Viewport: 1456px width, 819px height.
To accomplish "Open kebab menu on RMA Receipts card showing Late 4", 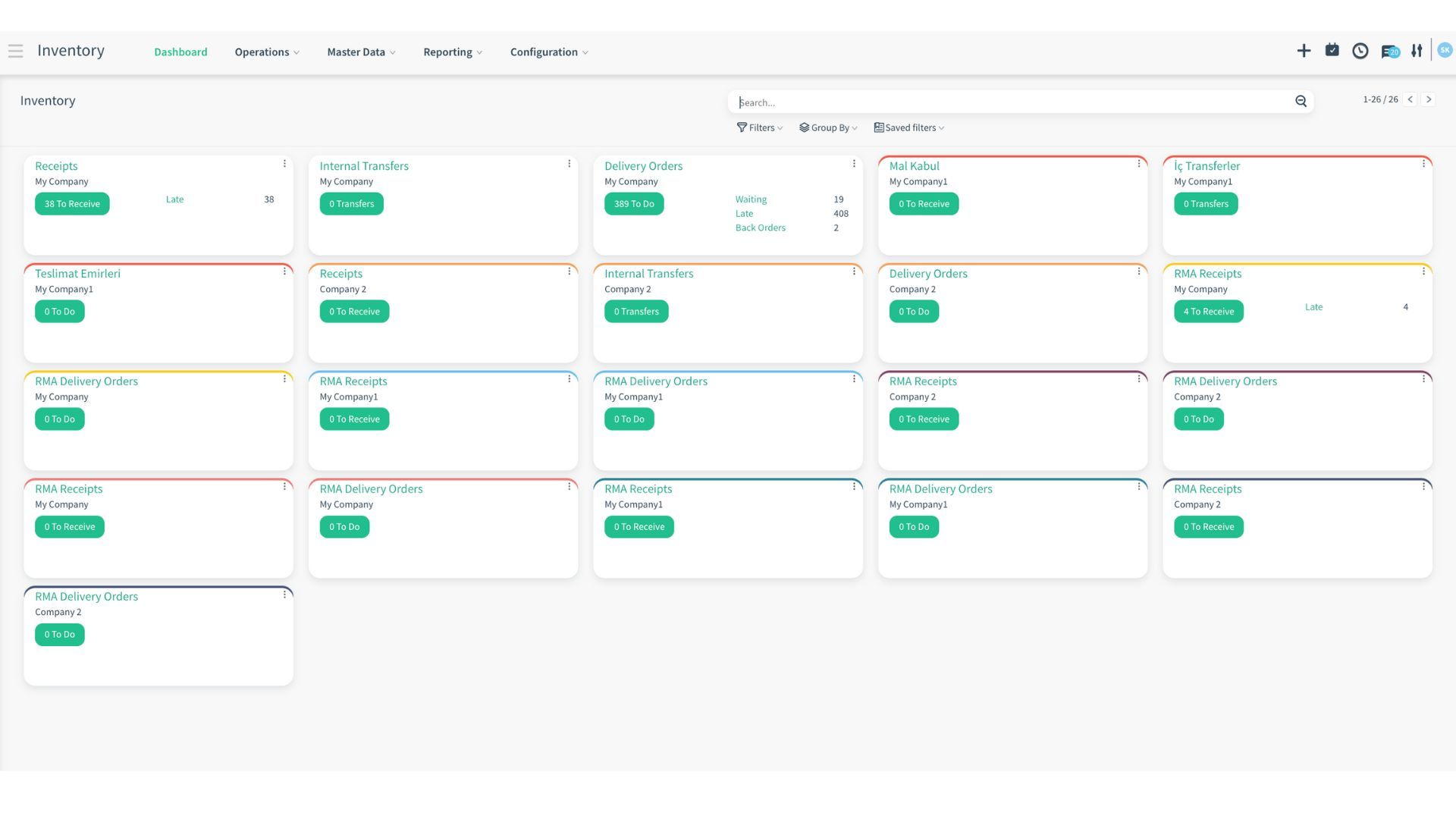I will tap(1423, 271).
